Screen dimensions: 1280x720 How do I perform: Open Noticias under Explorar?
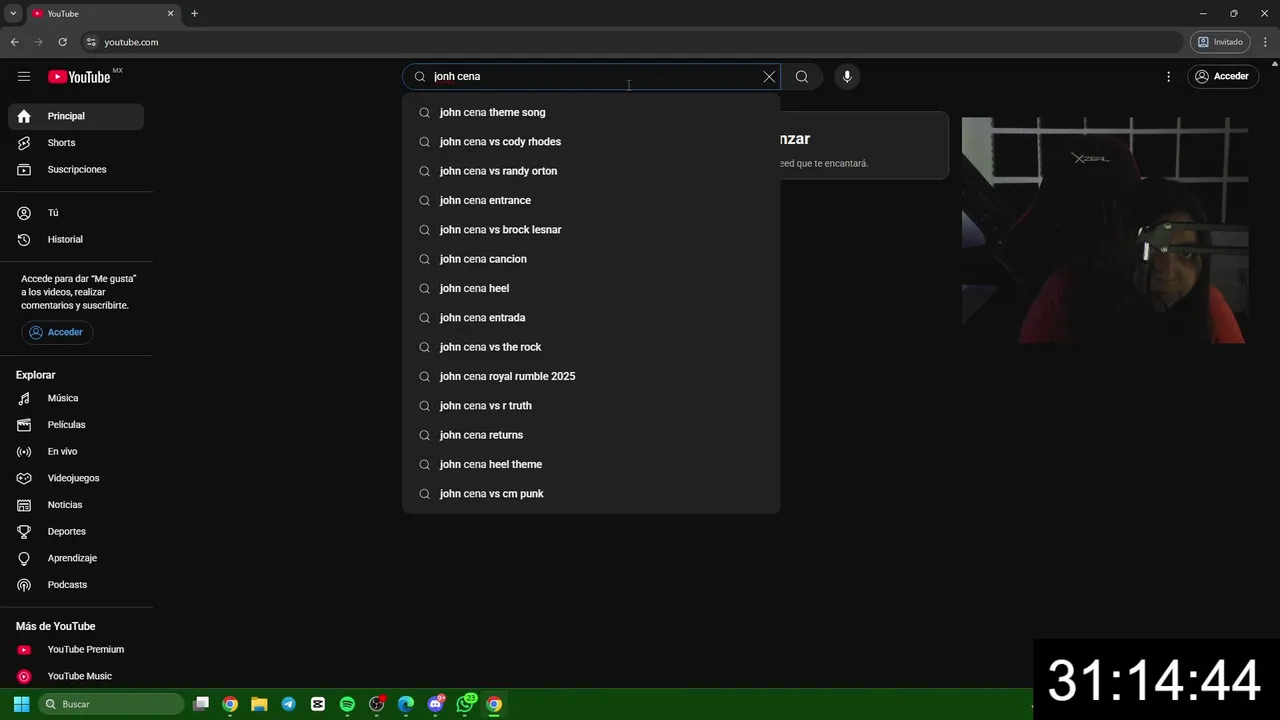pos(76,505)
